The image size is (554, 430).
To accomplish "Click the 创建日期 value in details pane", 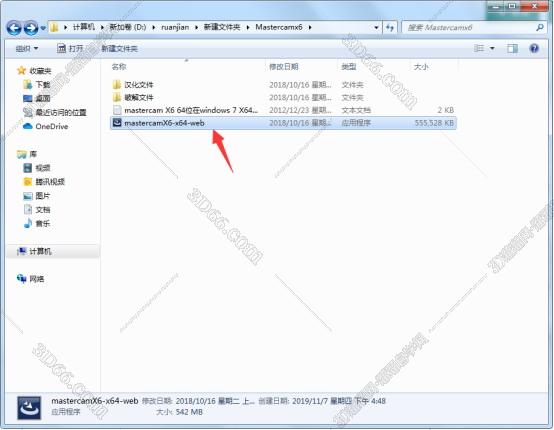I will point(339,401).
